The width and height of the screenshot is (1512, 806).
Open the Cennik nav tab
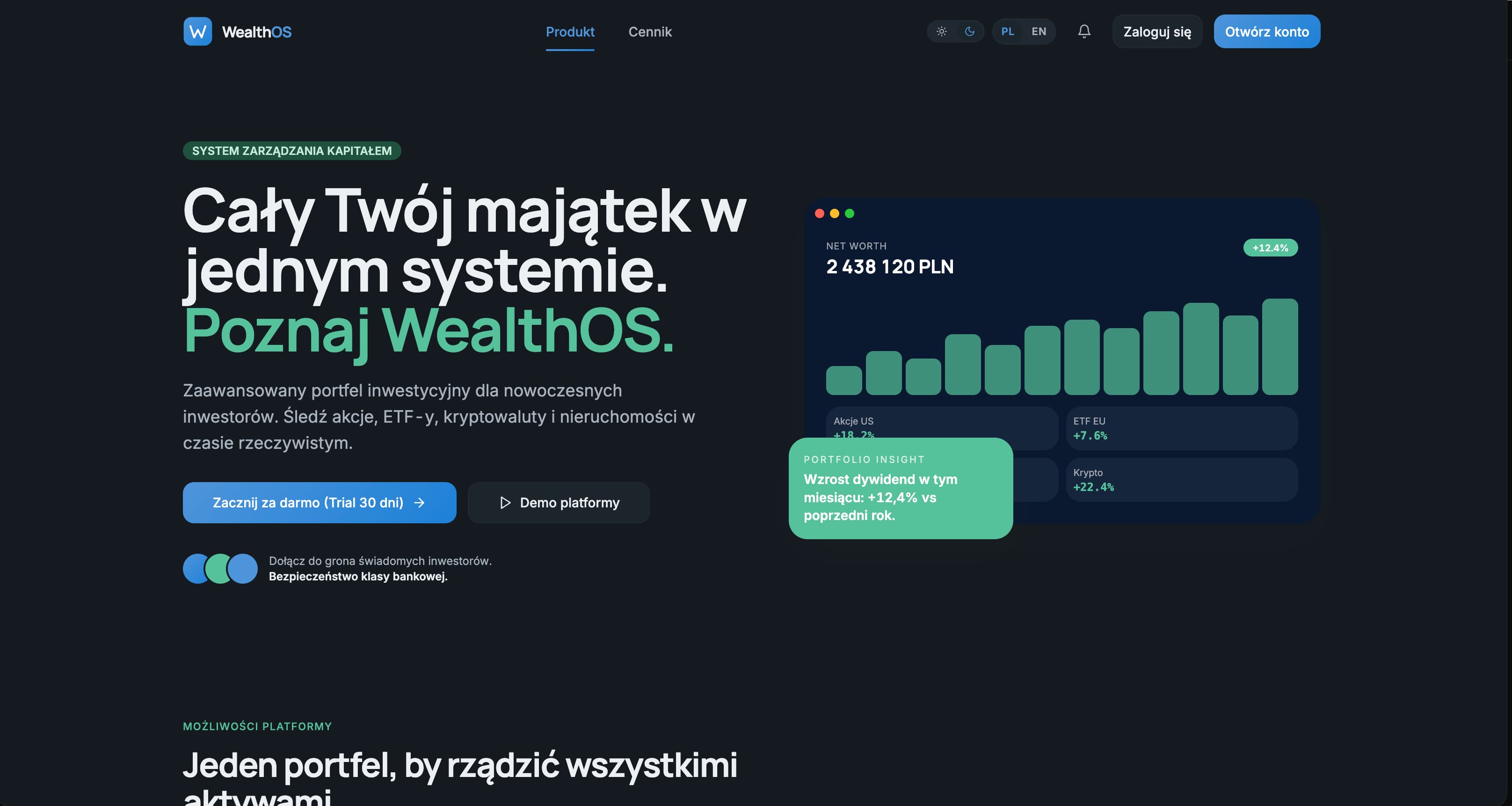650,32
